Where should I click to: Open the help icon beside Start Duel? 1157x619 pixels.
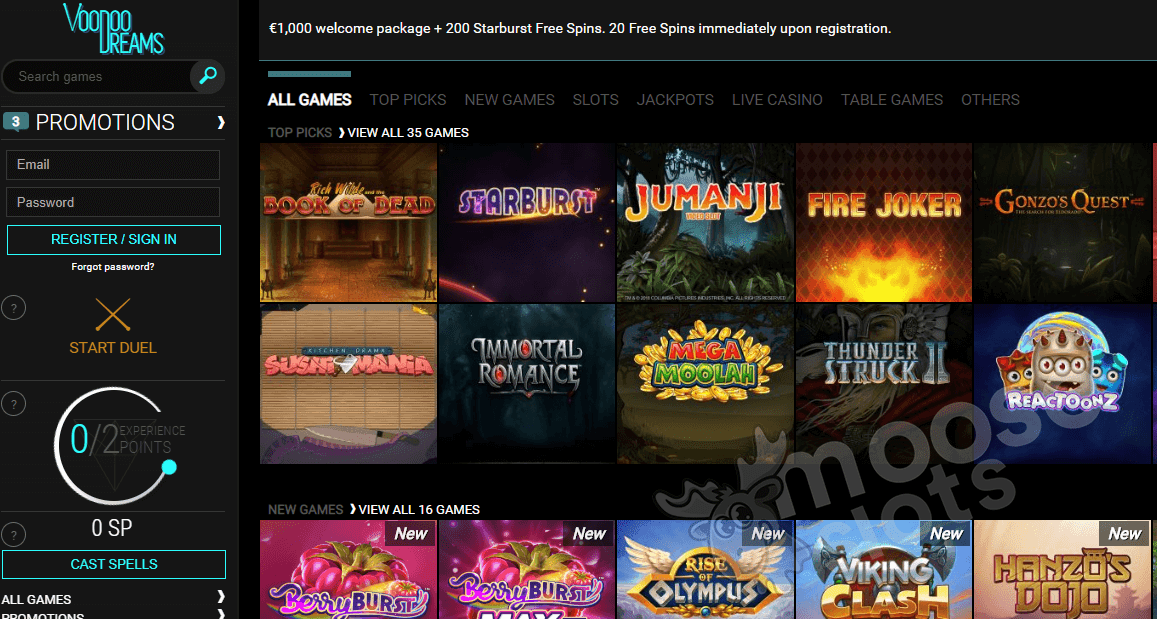(13, 308)
